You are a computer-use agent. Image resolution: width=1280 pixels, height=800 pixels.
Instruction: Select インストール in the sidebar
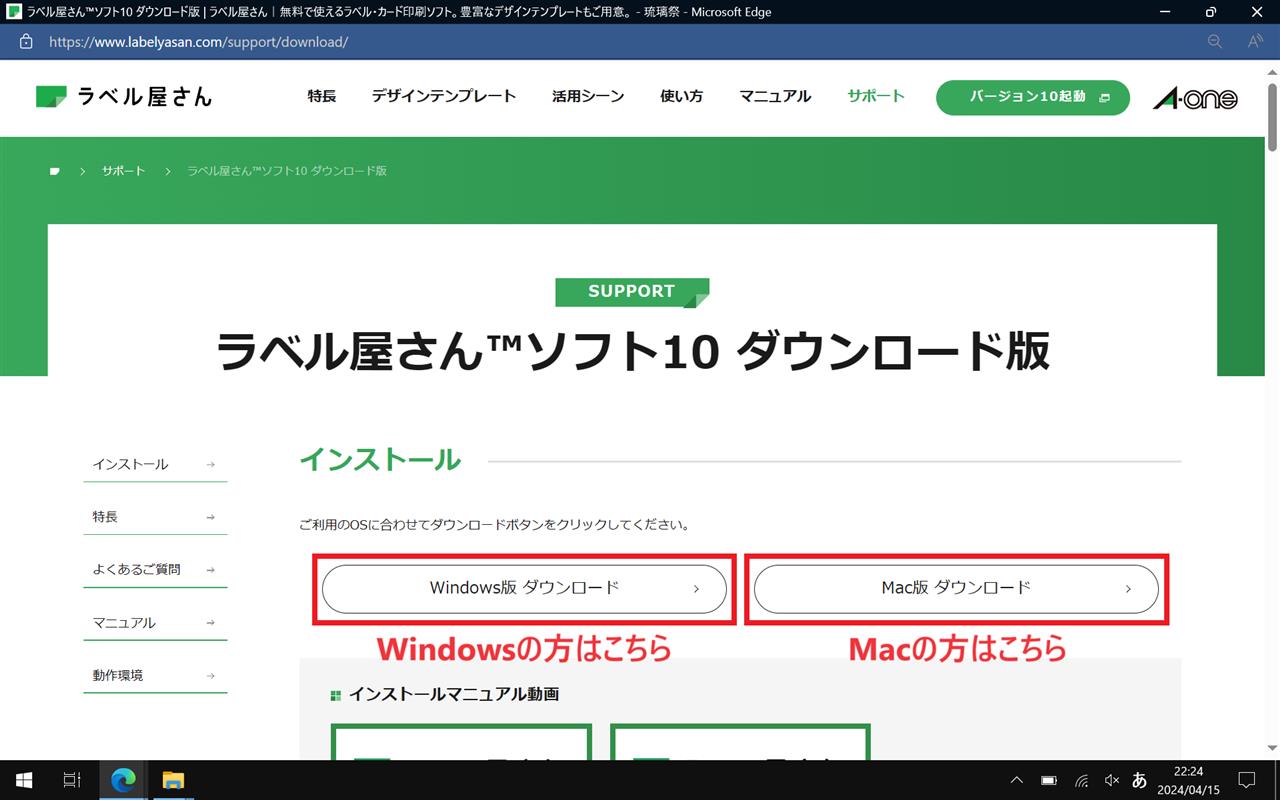pos(155,464)
